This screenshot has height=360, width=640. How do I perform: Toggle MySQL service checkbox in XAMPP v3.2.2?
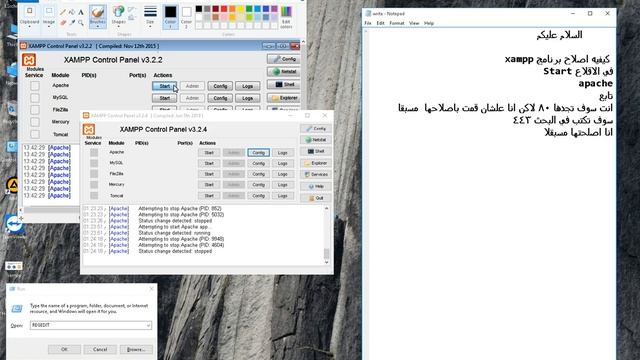tap(35, 98)
